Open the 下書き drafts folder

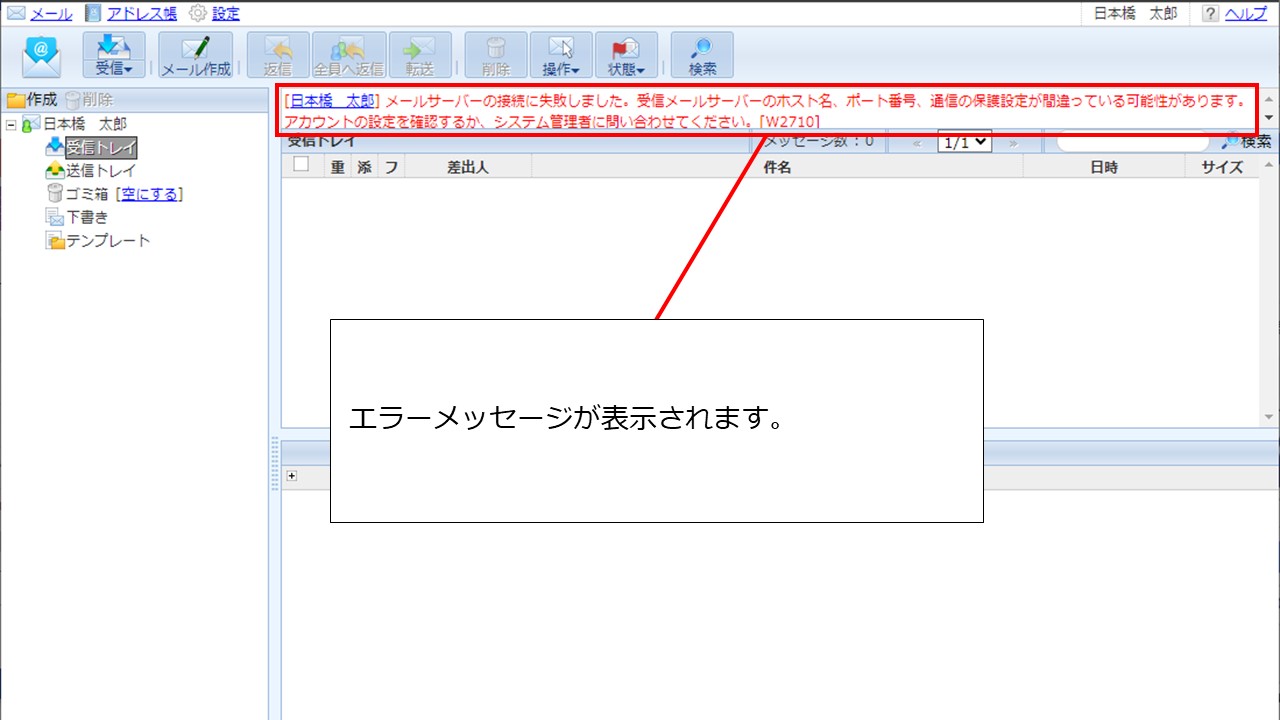point(87,217)
